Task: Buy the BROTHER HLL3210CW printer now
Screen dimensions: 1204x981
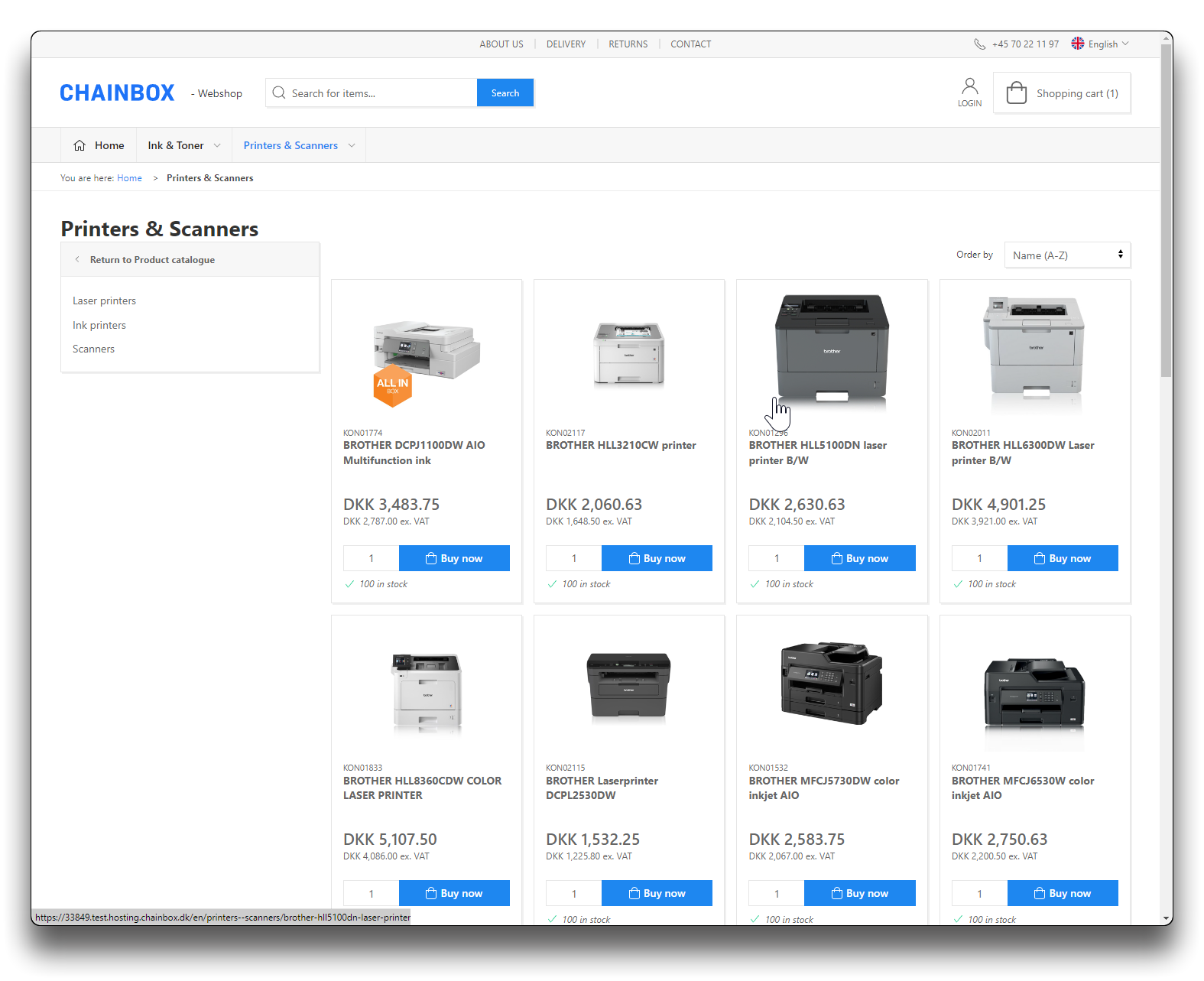Action: coord(657,558)
